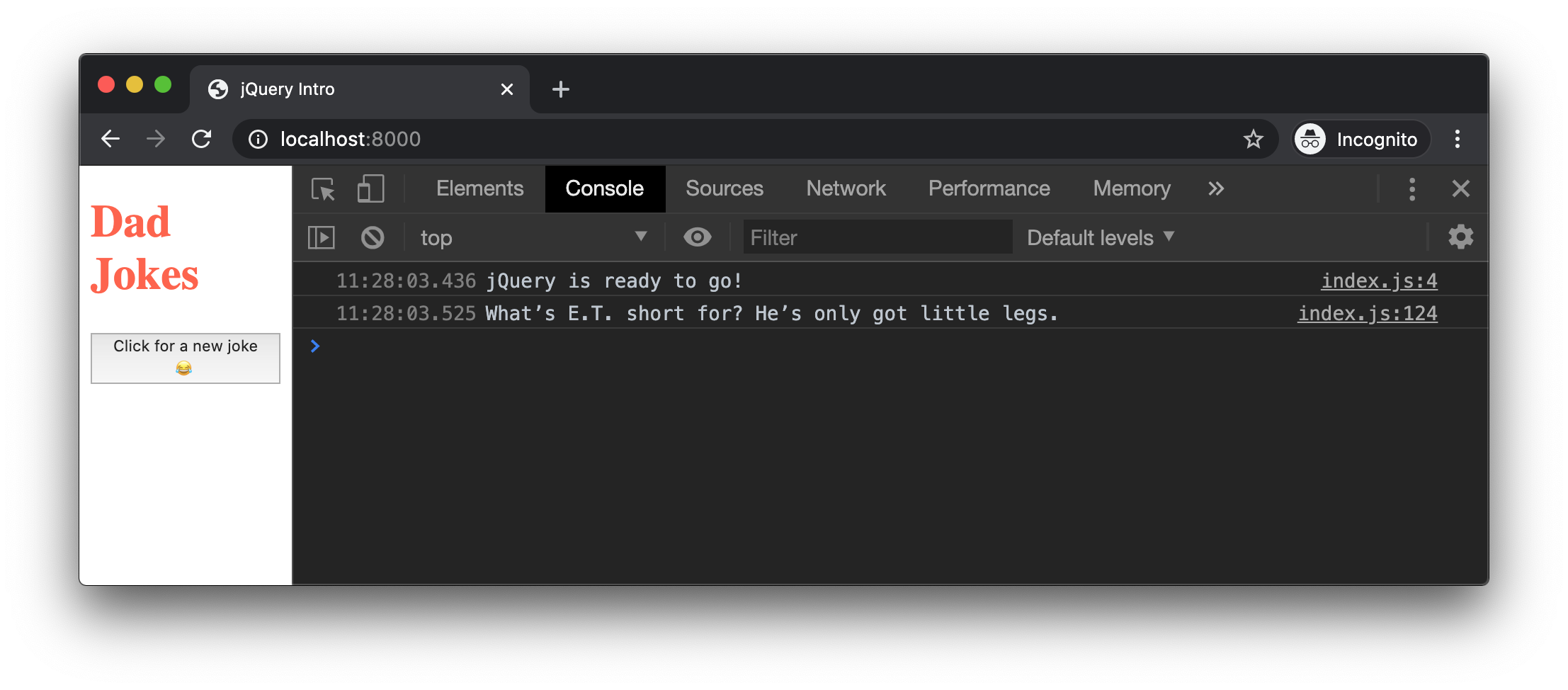Screen dimensions: 1568x690
Task: Open DevTools more options three-dot menu
Action: point(1412,188)
